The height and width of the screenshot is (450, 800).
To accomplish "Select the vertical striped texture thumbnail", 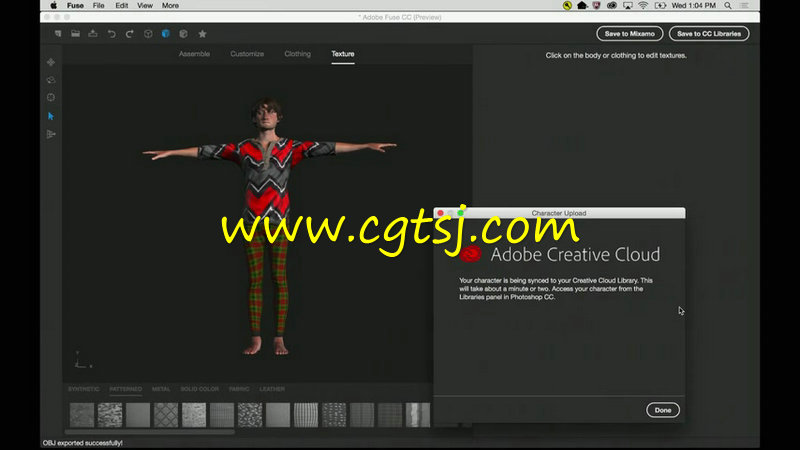I will point(306,415).
